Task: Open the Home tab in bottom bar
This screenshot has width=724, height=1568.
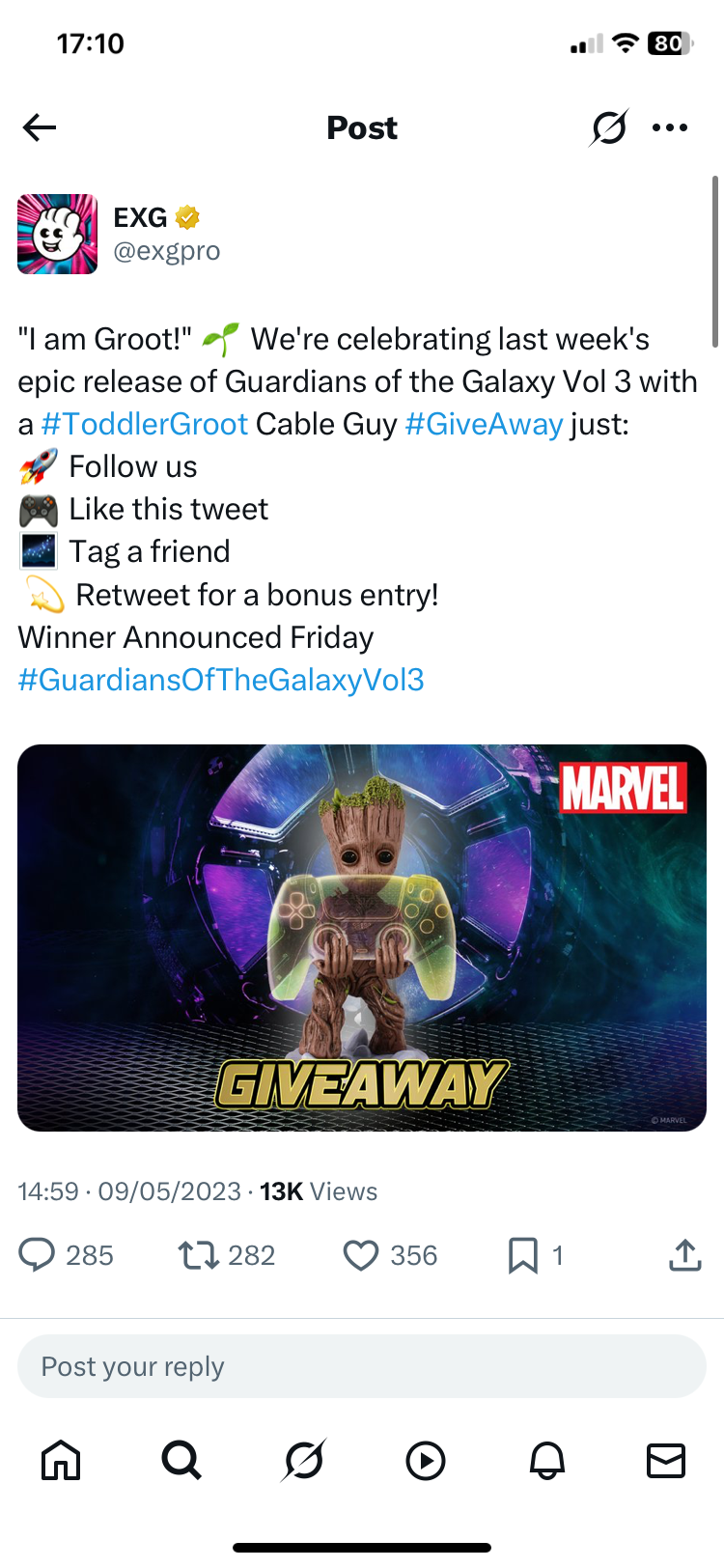Action: click(x=61, y=1460)
